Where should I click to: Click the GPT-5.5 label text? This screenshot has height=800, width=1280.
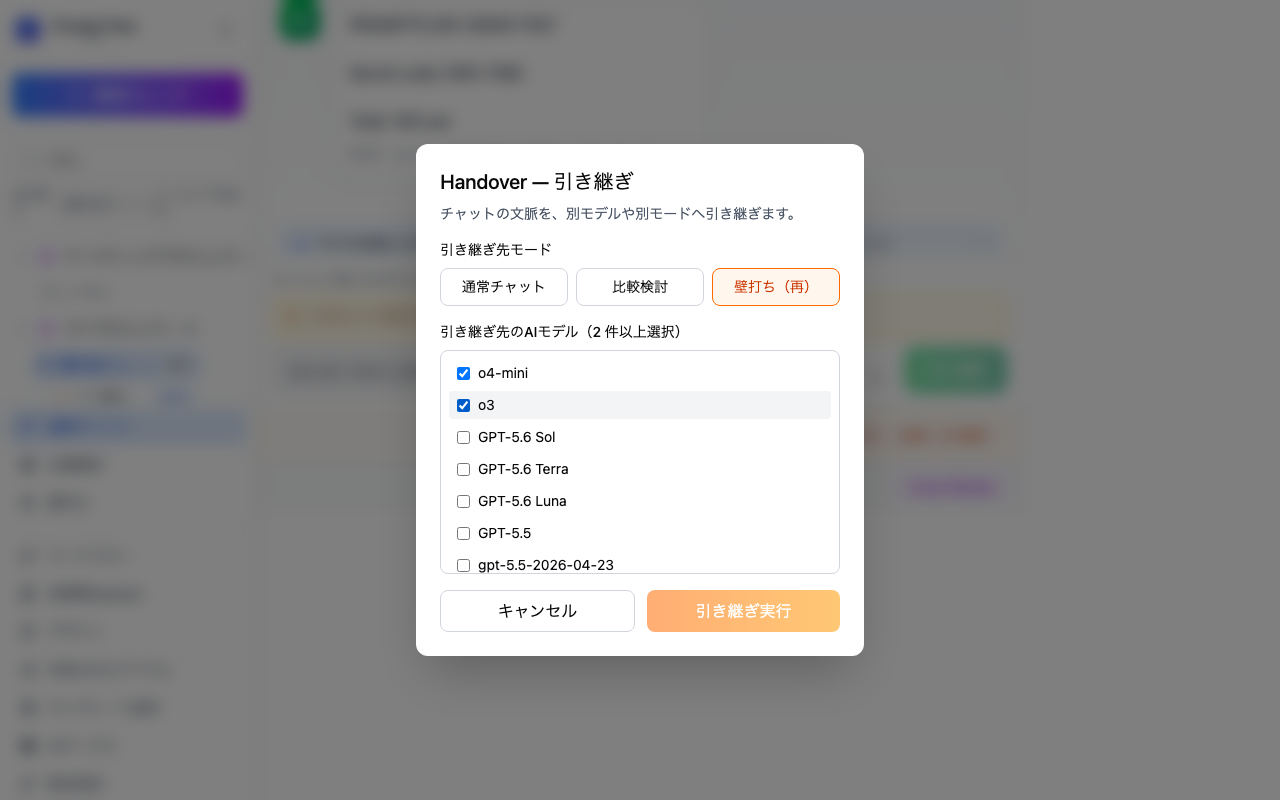click(504, 533)
